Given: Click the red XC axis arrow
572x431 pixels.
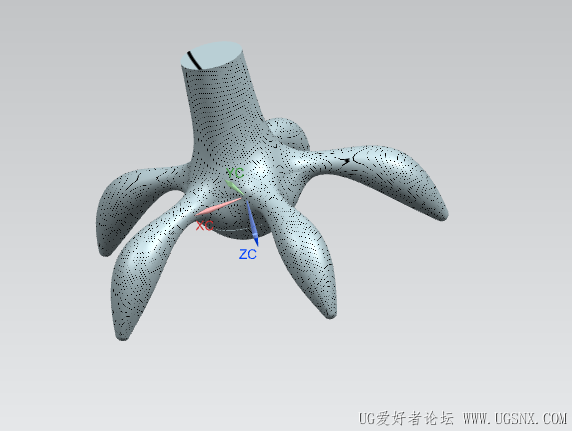Looking at the screenshot, I should coord(218,207).
